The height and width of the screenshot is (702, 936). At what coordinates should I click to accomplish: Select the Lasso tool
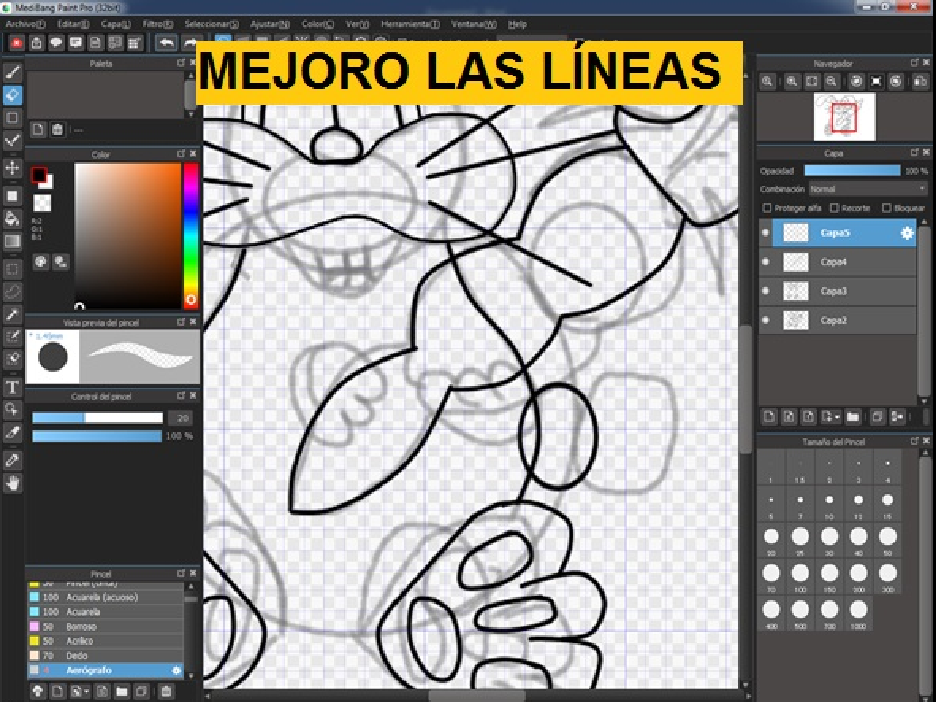(13, 292)
